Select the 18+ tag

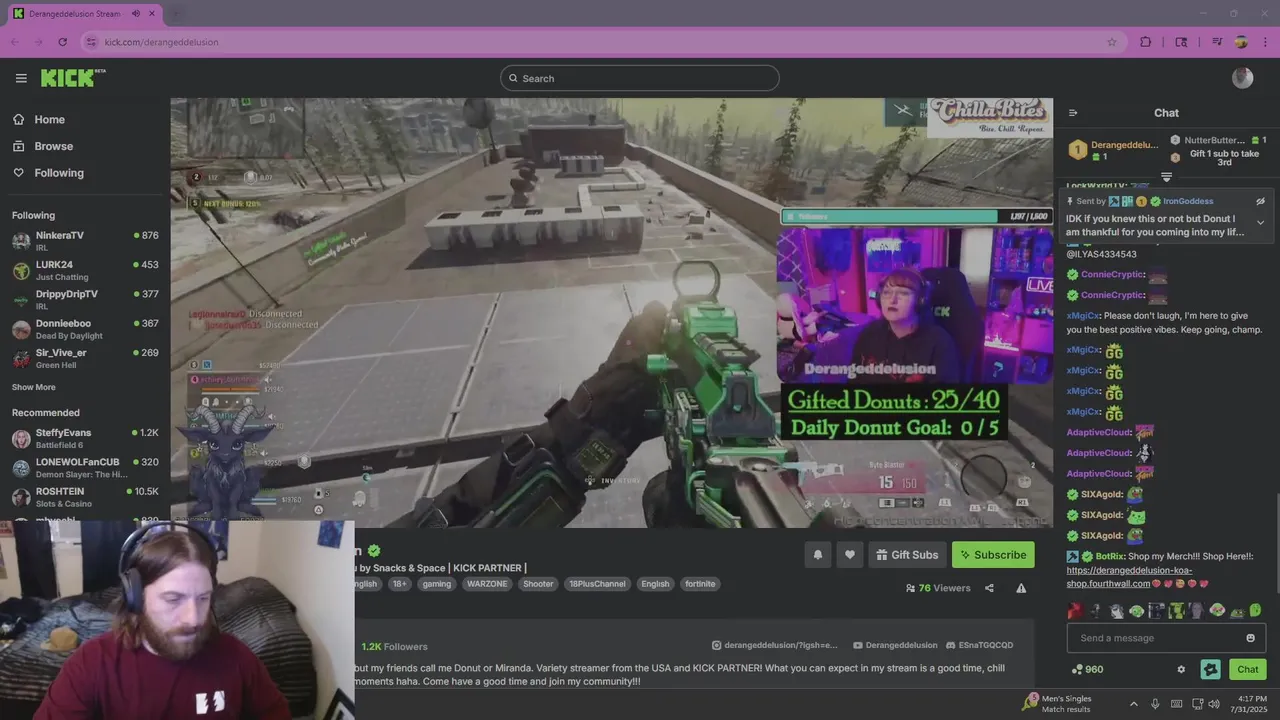(x=400, y=584)
